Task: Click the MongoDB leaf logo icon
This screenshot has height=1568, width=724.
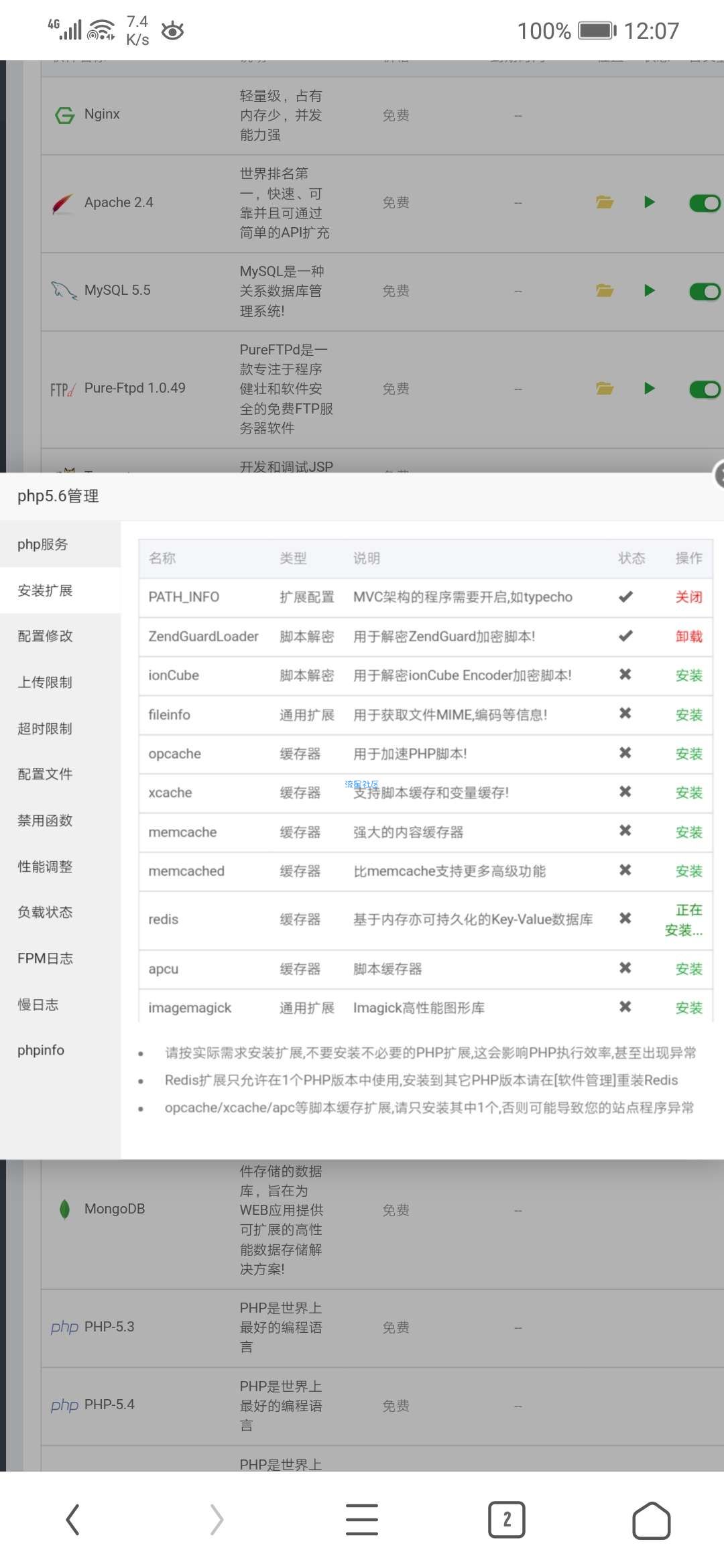Action: click(64, 1210)
